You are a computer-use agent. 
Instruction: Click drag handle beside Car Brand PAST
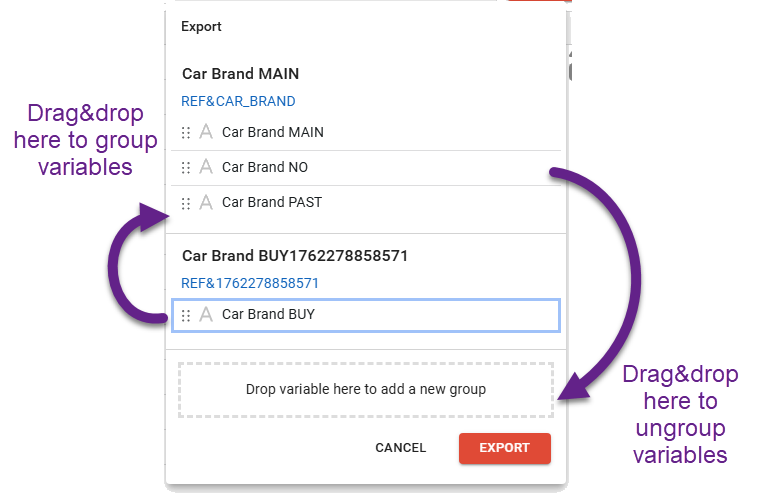coord(186,203)
